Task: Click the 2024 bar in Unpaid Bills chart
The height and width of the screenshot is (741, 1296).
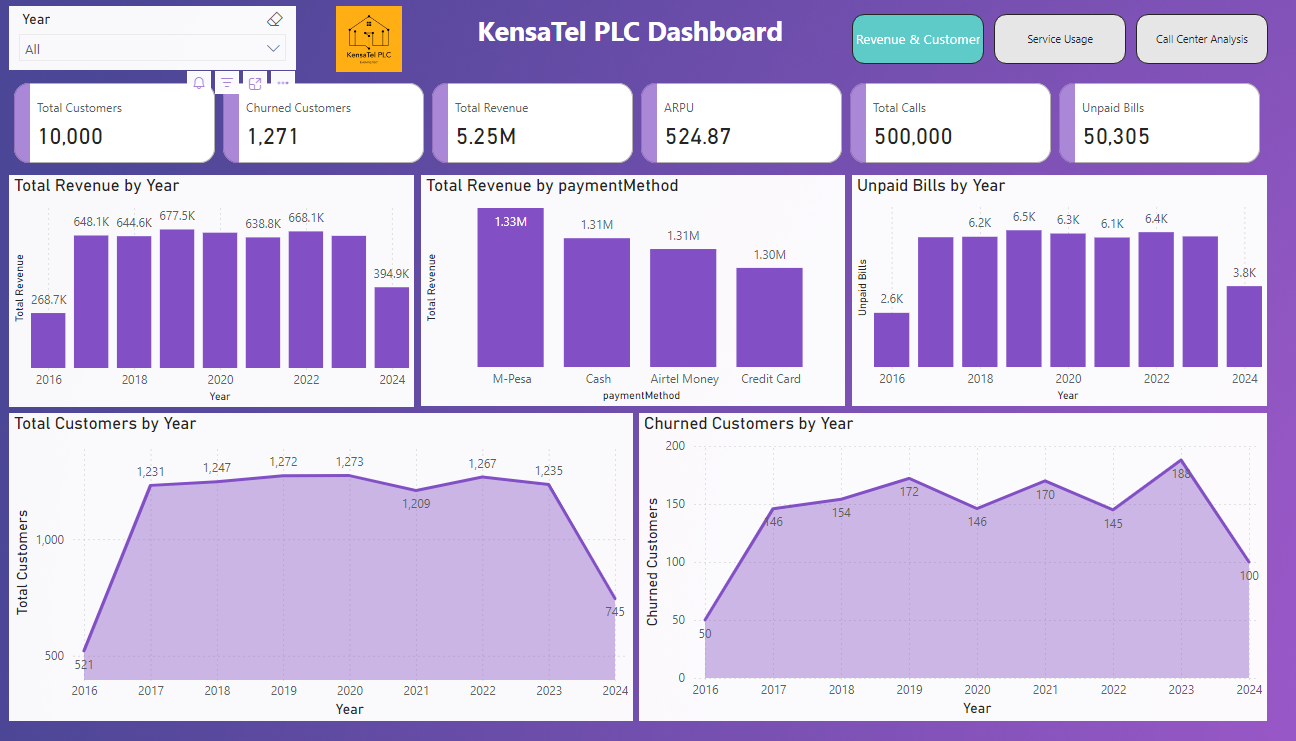Action: [x=1244, y=325]
